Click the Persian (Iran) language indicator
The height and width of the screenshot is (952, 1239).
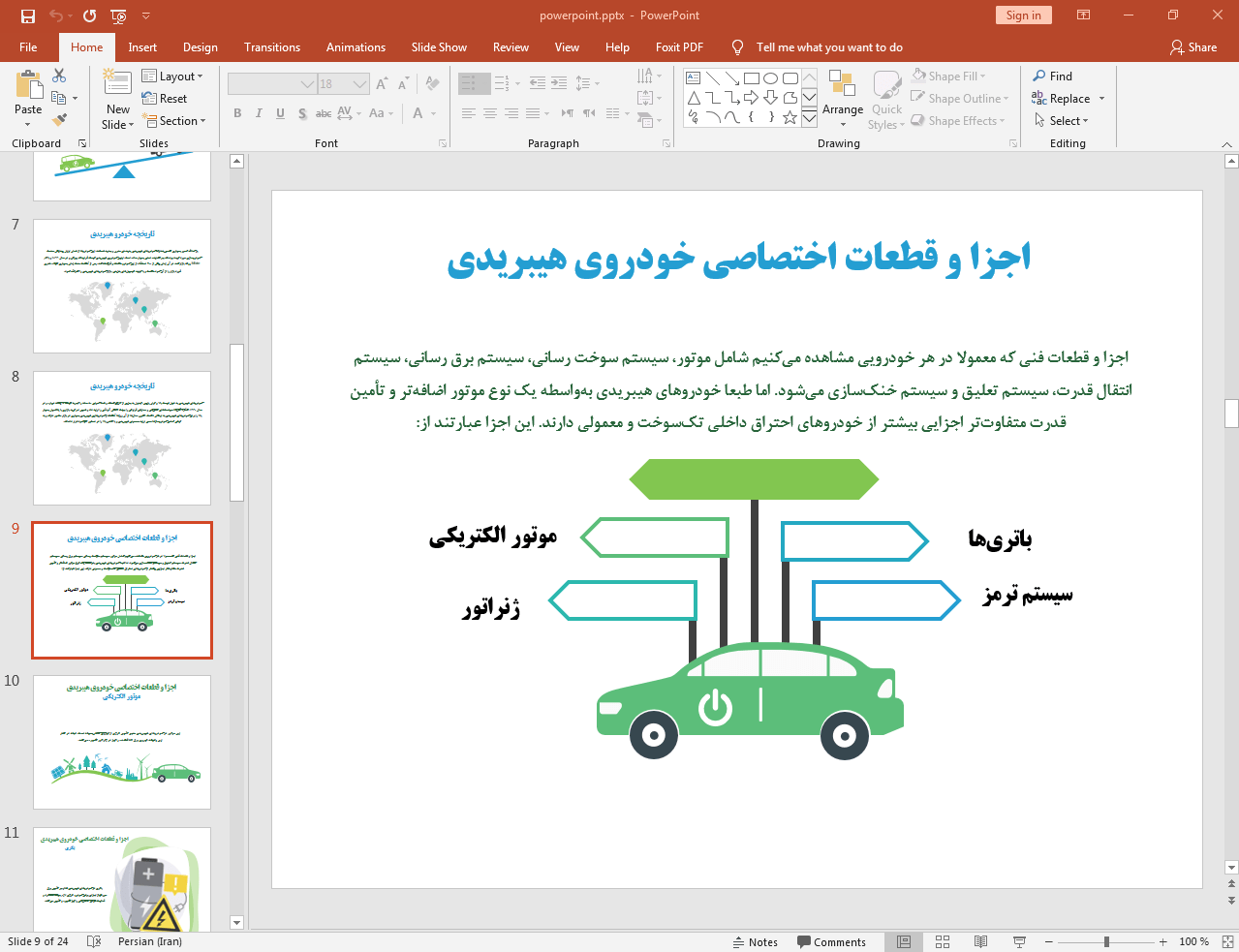[x=150, y=941]
